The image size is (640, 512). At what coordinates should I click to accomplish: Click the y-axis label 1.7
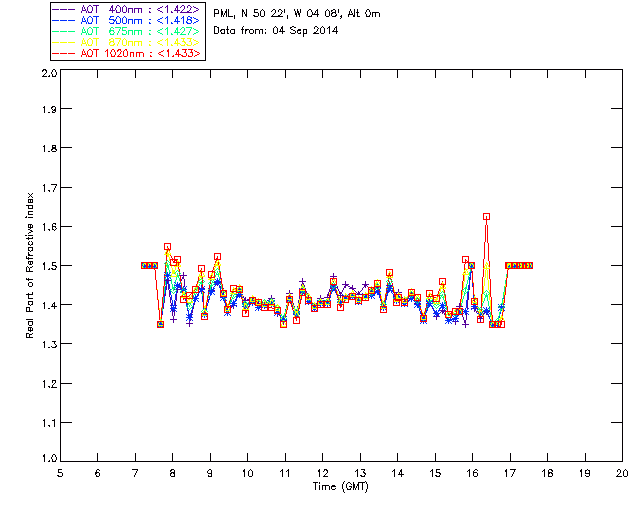(49, 187)
